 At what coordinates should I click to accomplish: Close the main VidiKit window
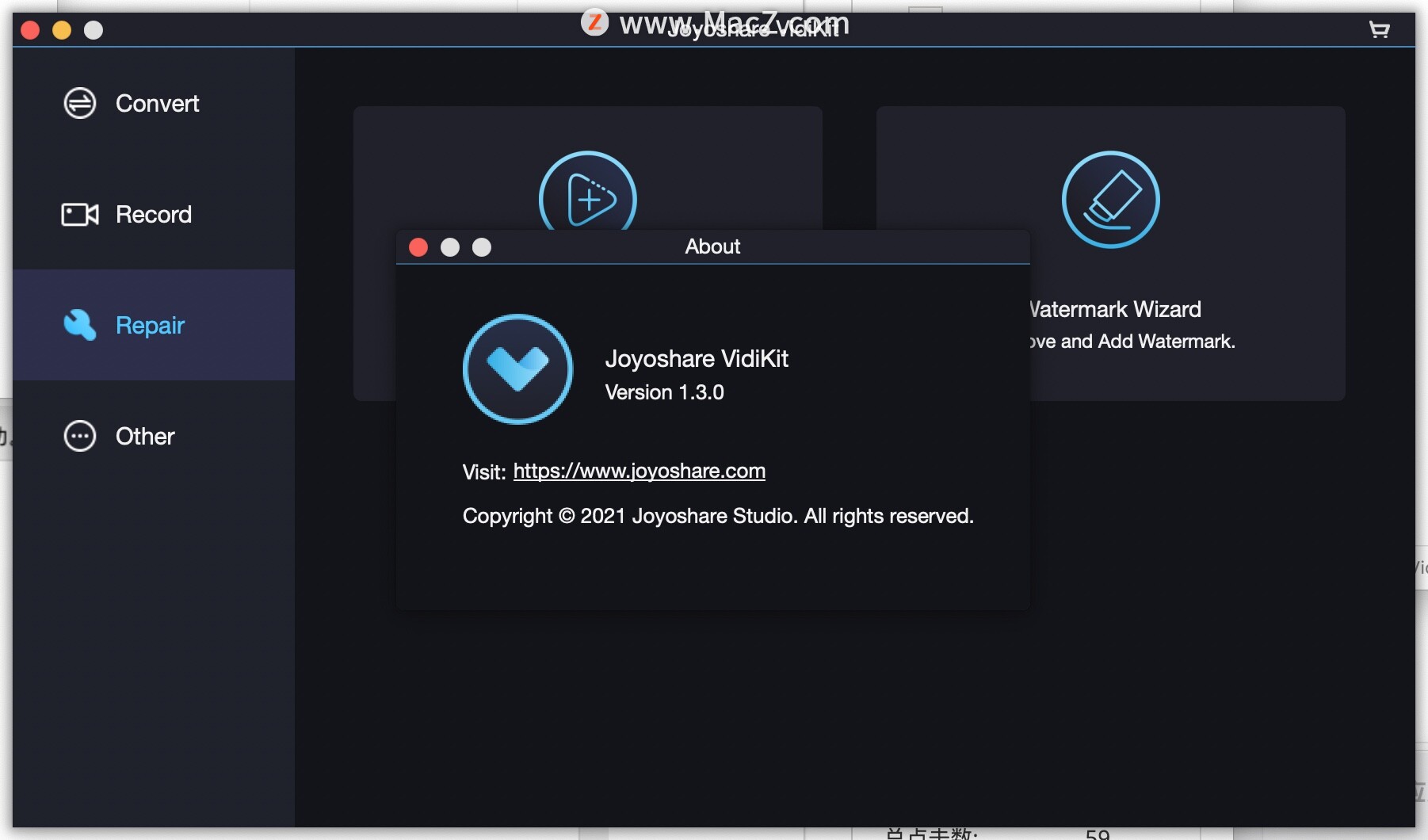[30, 30]
